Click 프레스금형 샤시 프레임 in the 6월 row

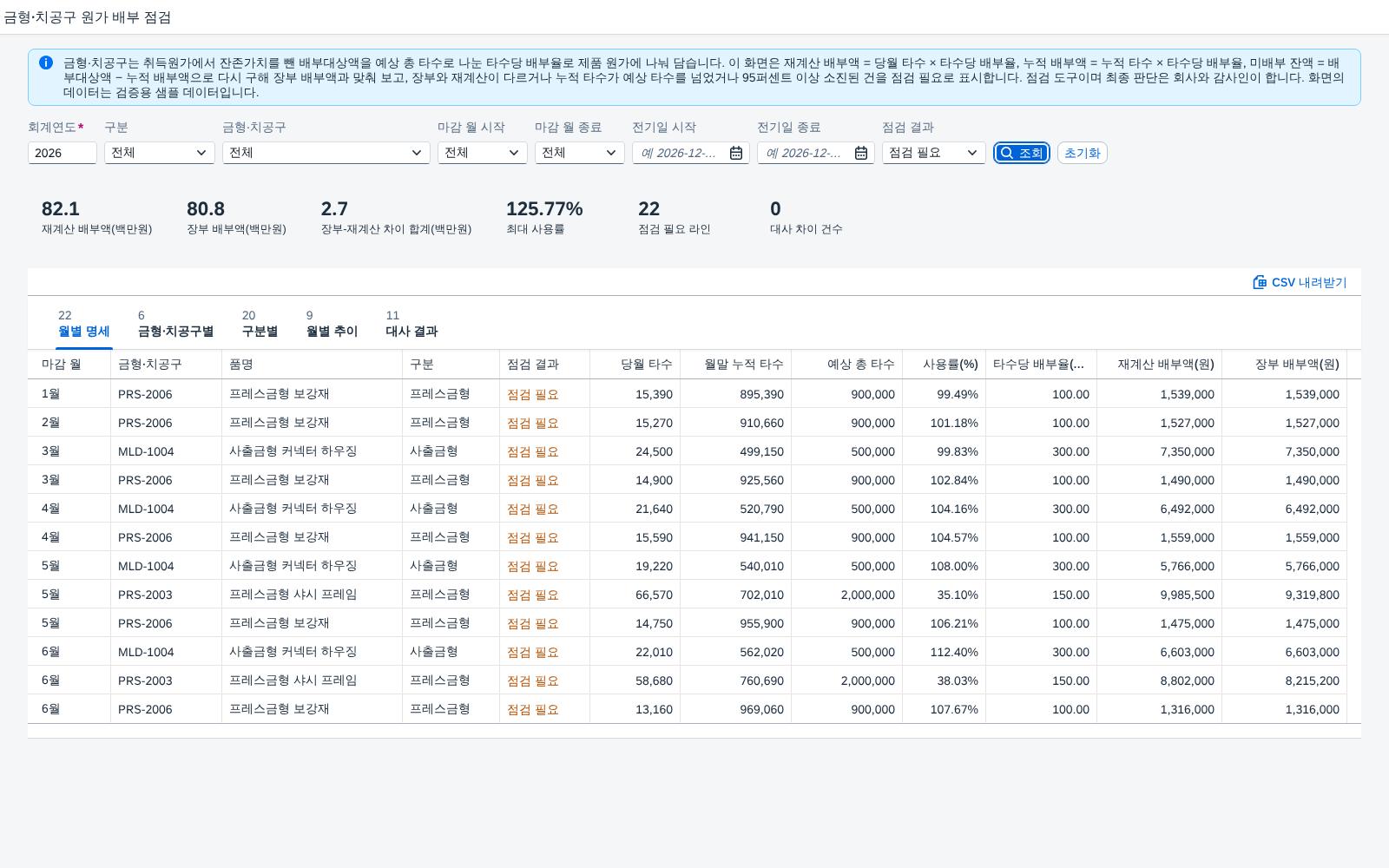pos(293,681)
